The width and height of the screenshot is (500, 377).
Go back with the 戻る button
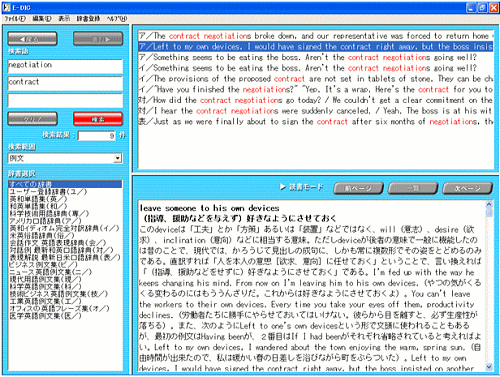coord(32,39)
